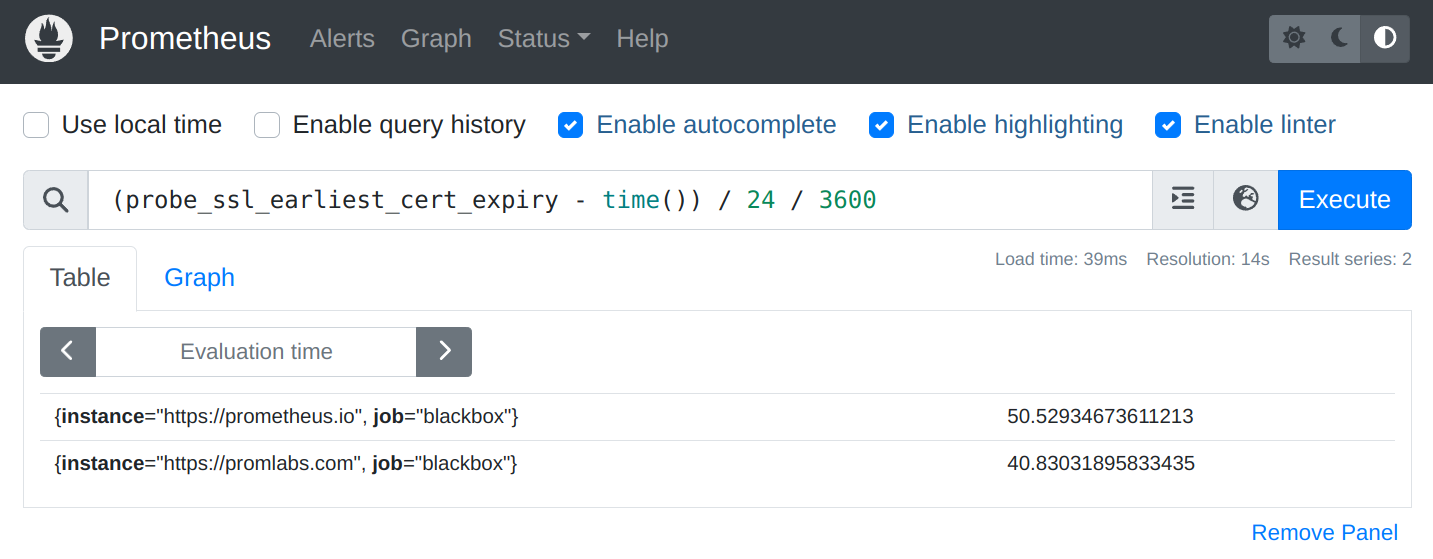Go to previous evaluation time

(x=68, y=352)
